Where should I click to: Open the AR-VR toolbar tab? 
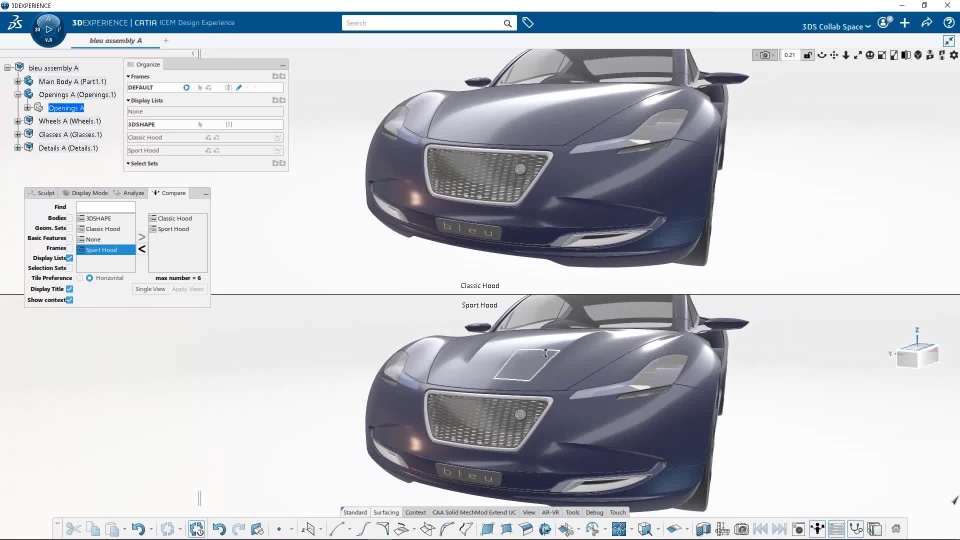coord(550,512)
